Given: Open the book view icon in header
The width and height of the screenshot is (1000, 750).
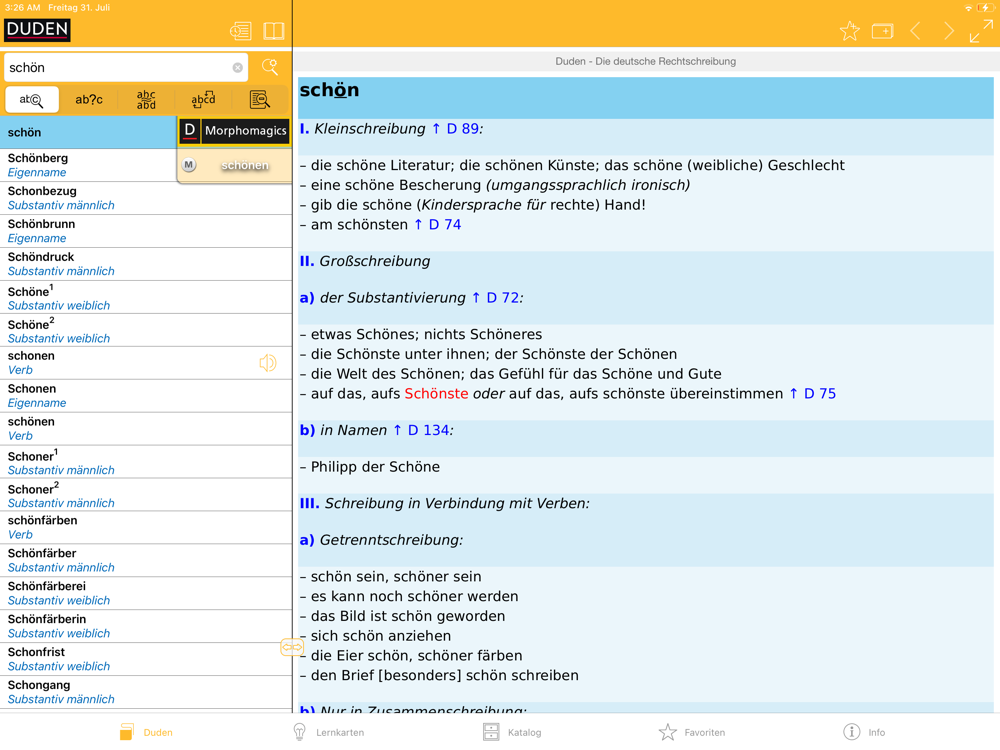Looking at the screenshot, I should (274, 31).
